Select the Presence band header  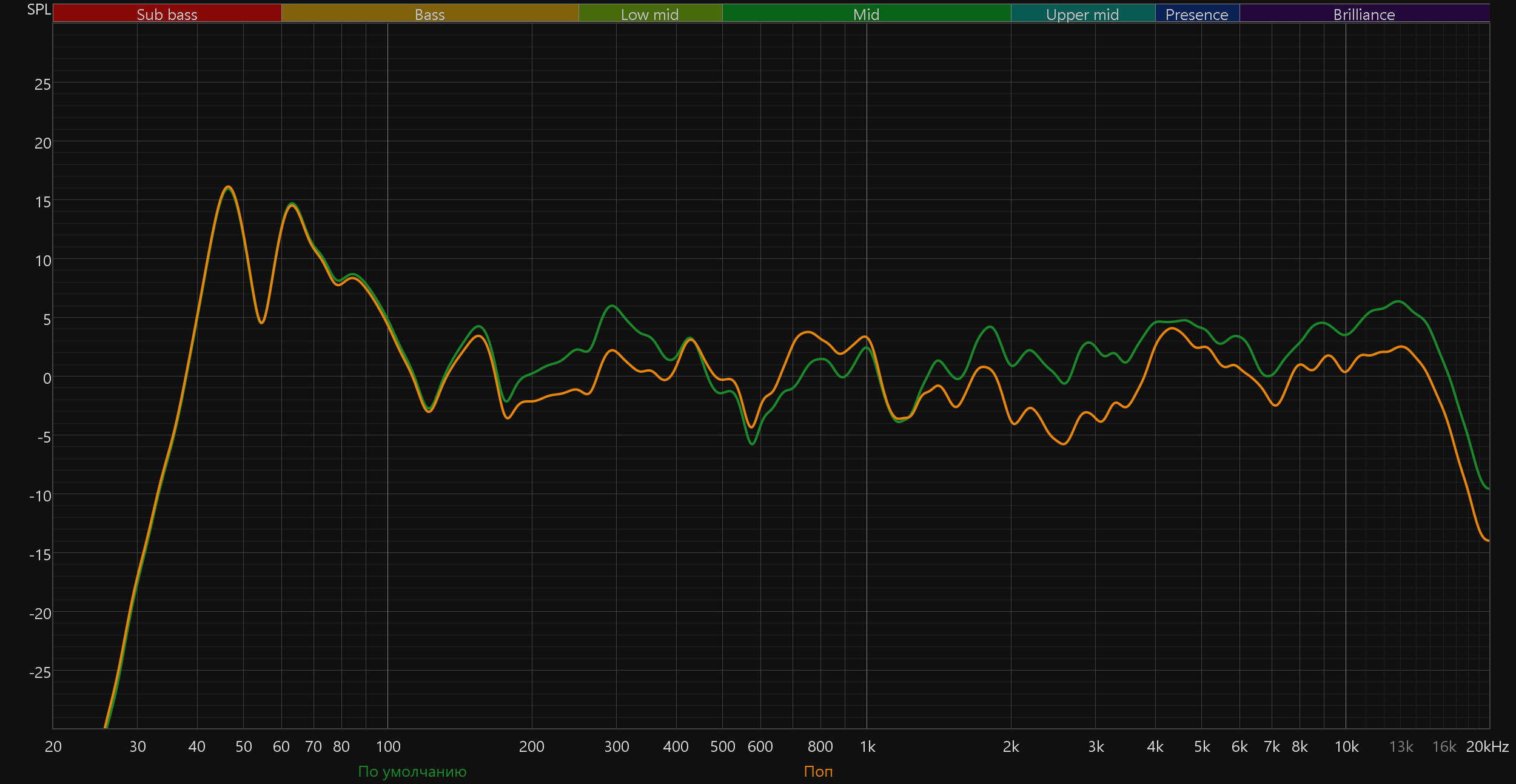tap(1196, 14)
